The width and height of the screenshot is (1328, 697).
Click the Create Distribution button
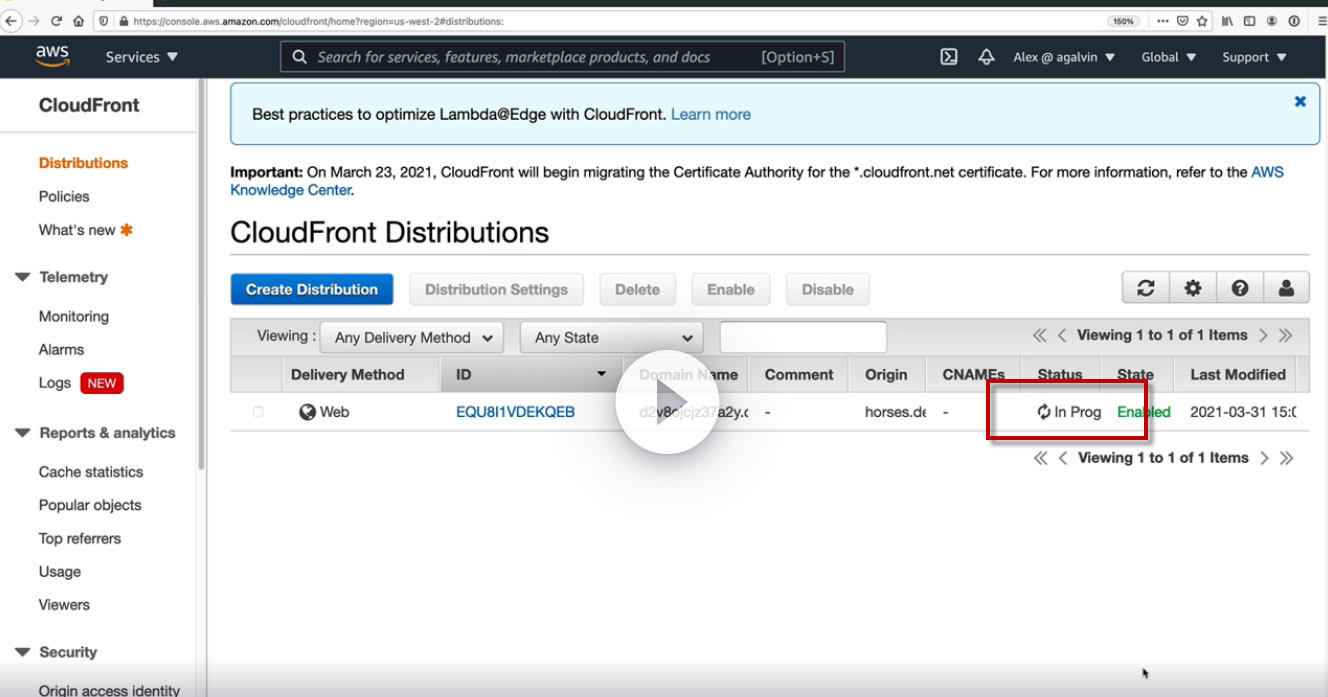point(312,289)
